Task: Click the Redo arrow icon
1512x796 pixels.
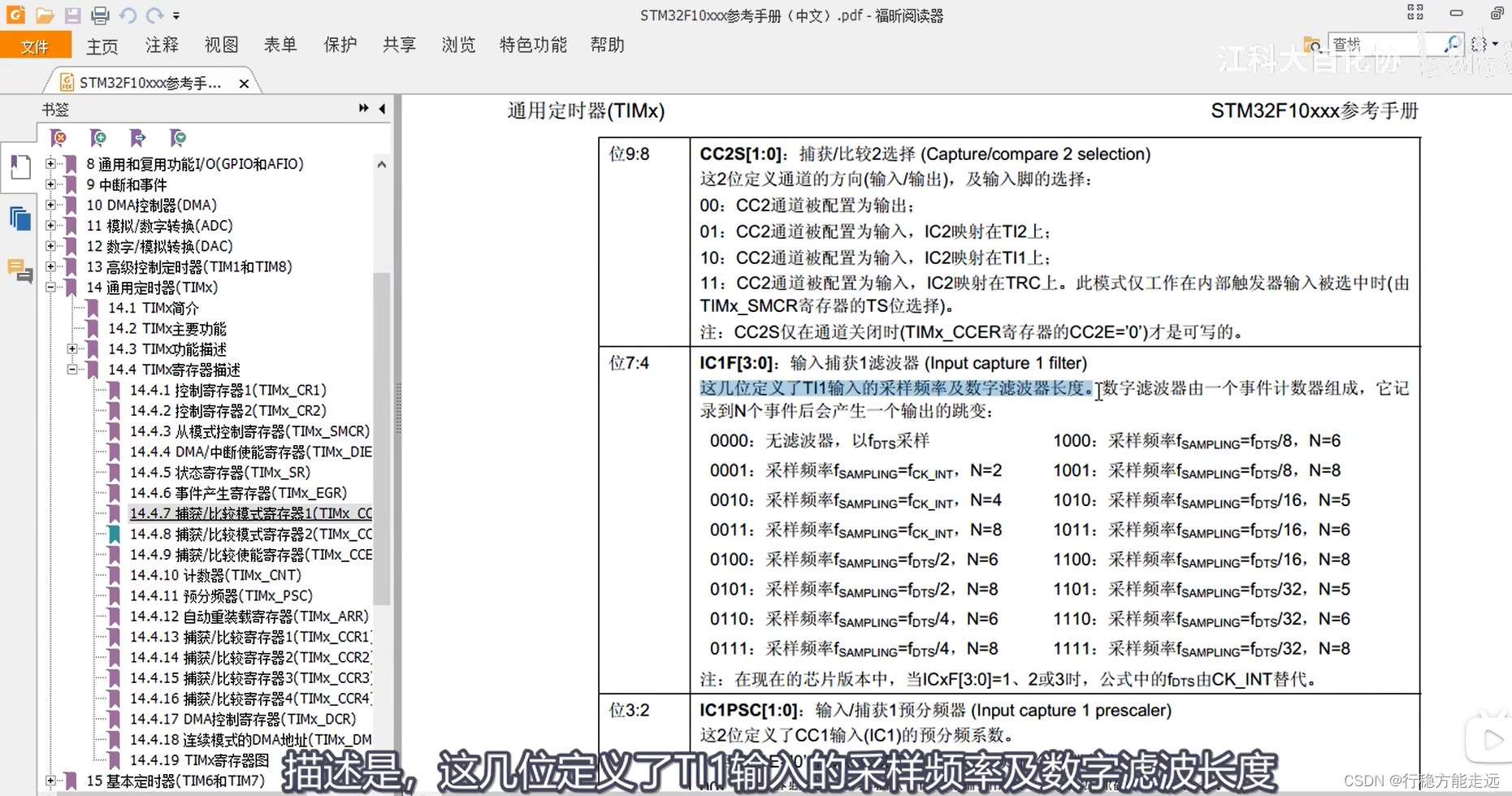Action: 154,15
